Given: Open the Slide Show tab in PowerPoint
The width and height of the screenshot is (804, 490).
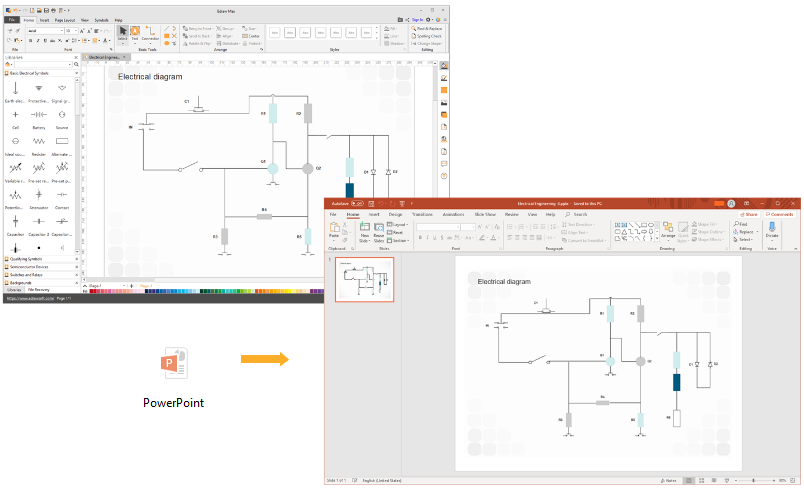Looking at the screenshot, I should (x=485, y=214).
